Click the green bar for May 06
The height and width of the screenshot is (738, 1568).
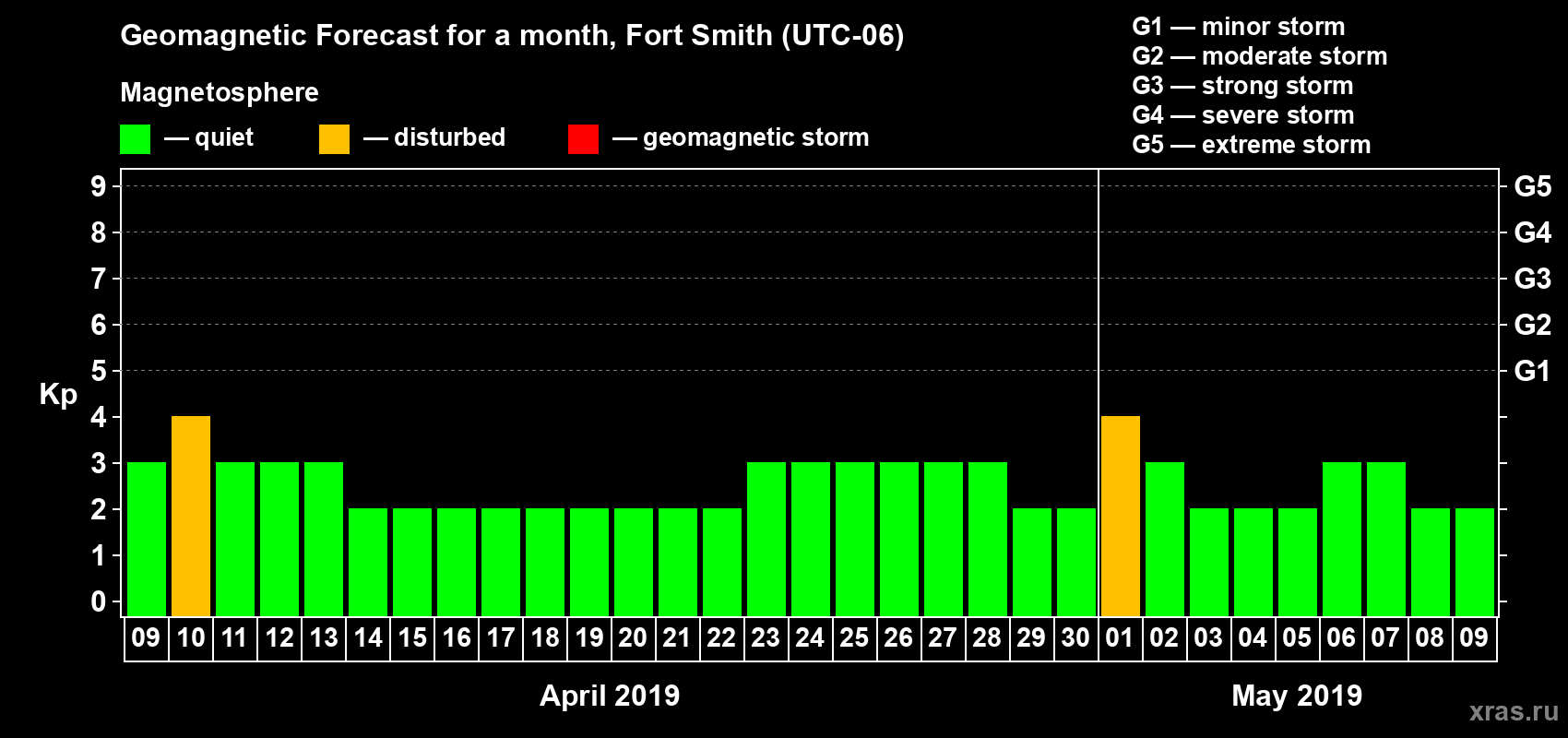pos(1342,540)
